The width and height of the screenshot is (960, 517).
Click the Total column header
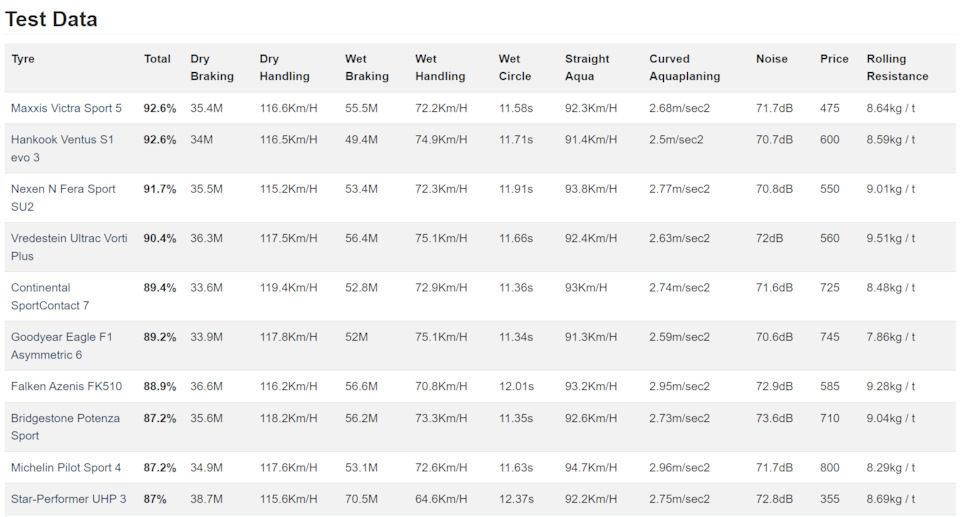pyautogui.click(x=157, y=59)
